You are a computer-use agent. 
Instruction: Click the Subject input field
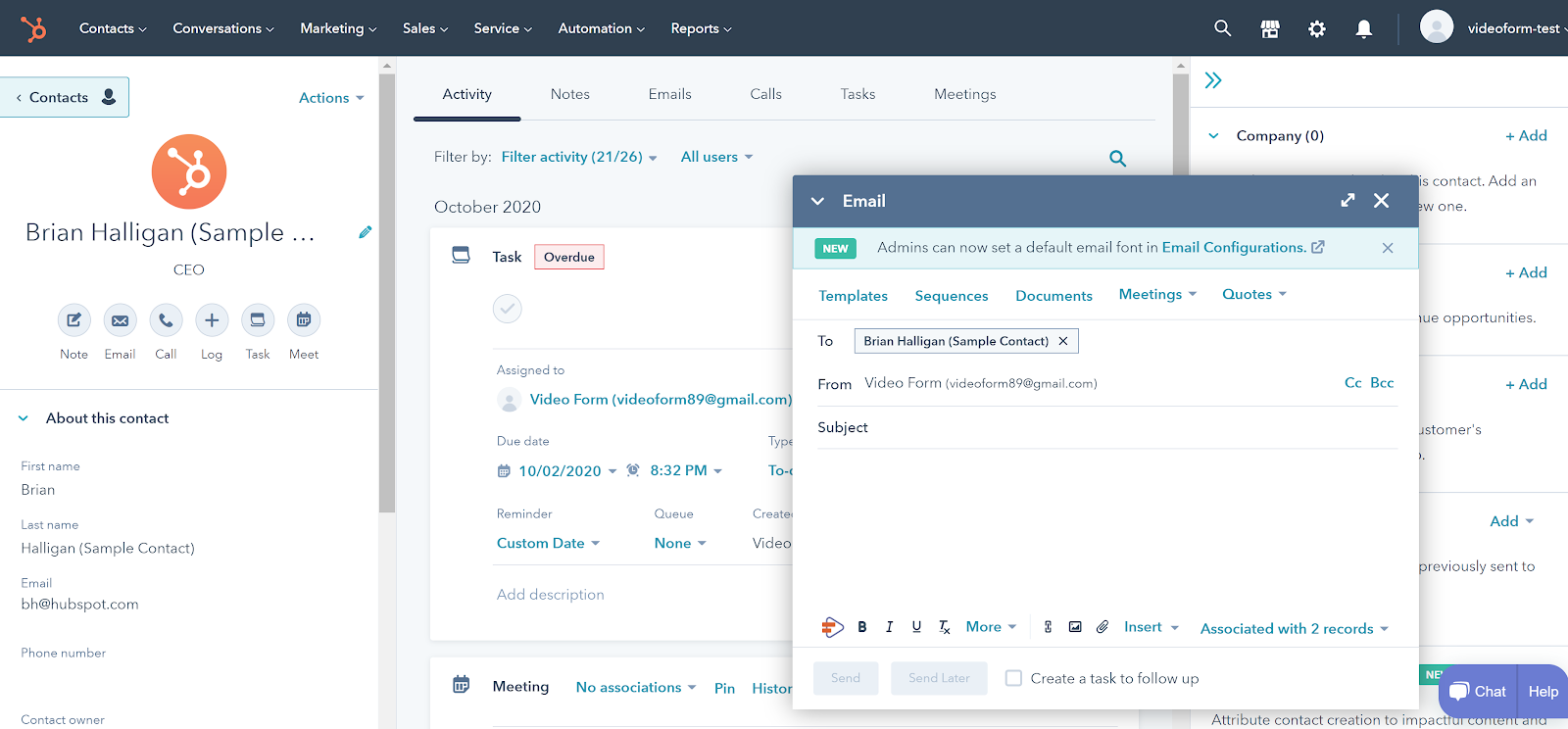point(1107,427)
